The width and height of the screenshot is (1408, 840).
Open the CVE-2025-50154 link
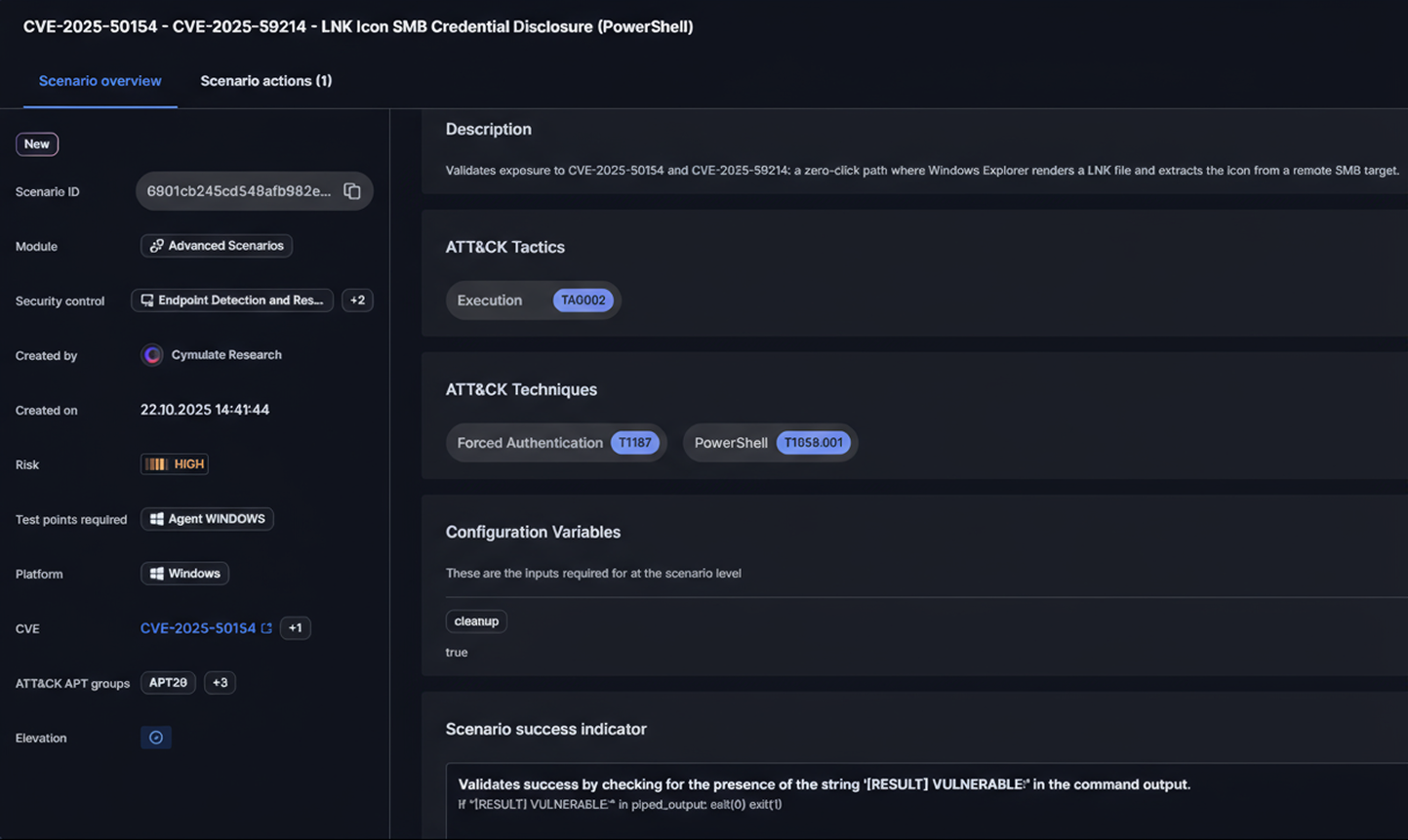click(x=197, y=628)
